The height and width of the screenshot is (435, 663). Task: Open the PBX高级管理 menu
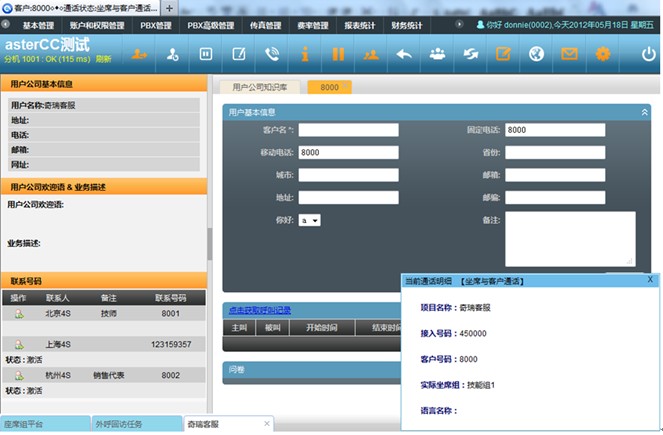pos(210,25)
